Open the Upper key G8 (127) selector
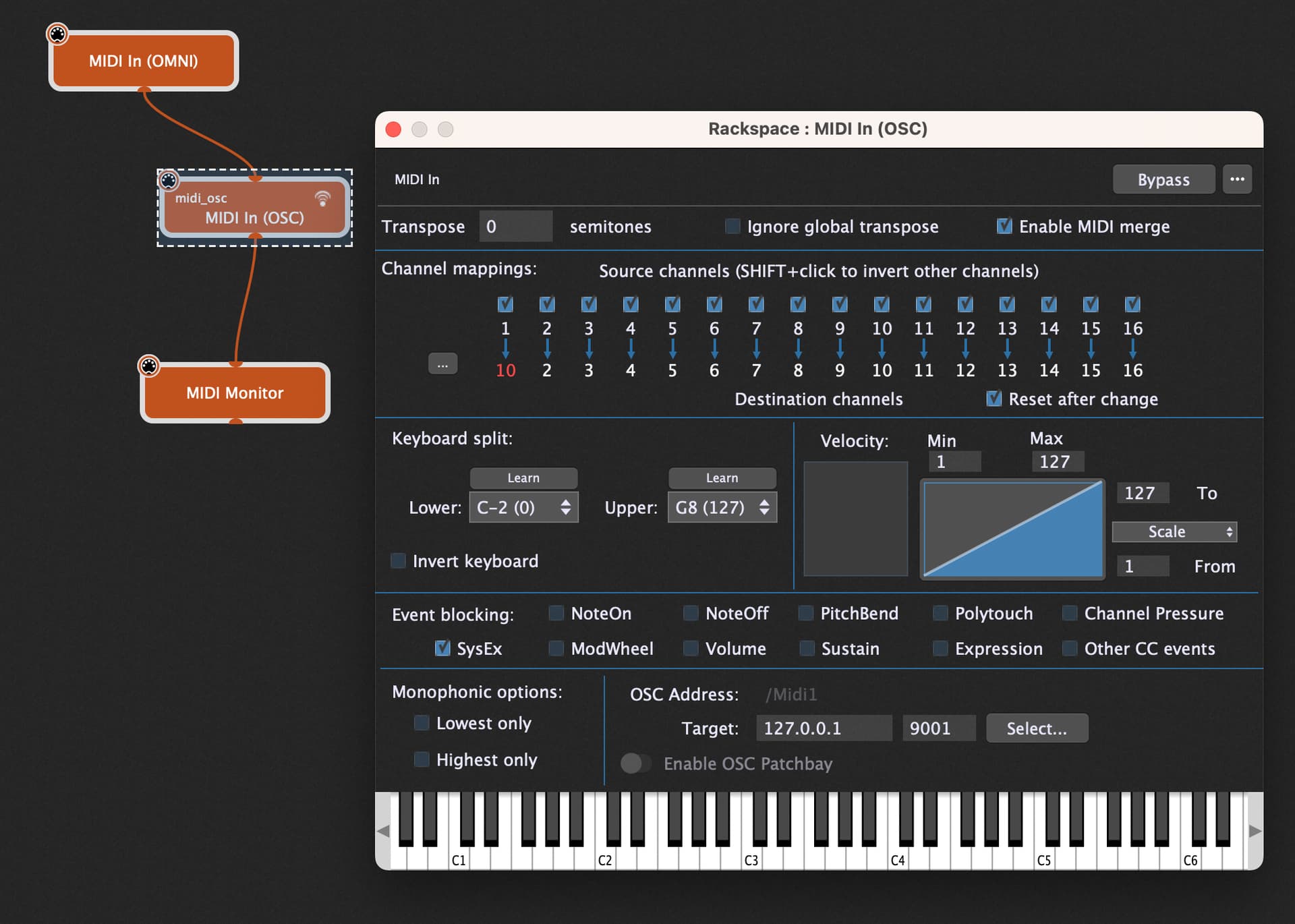This screenshot has height=924, width=1295. pos(722,507)
